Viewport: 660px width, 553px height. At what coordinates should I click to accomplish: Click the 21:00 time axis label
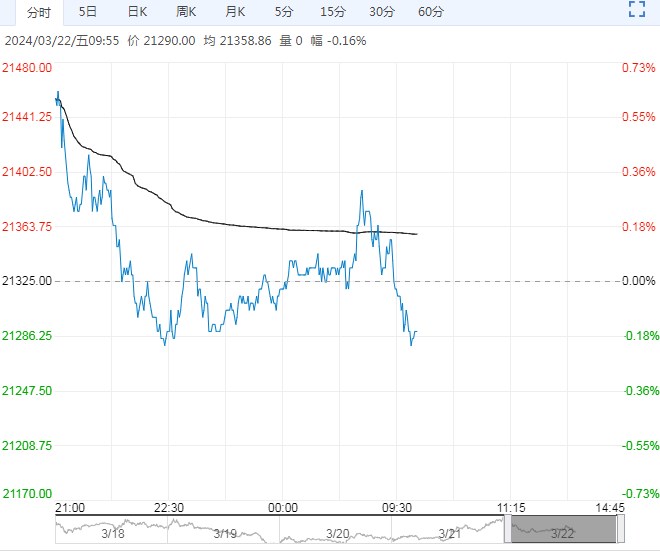click(x=70, y=508)
